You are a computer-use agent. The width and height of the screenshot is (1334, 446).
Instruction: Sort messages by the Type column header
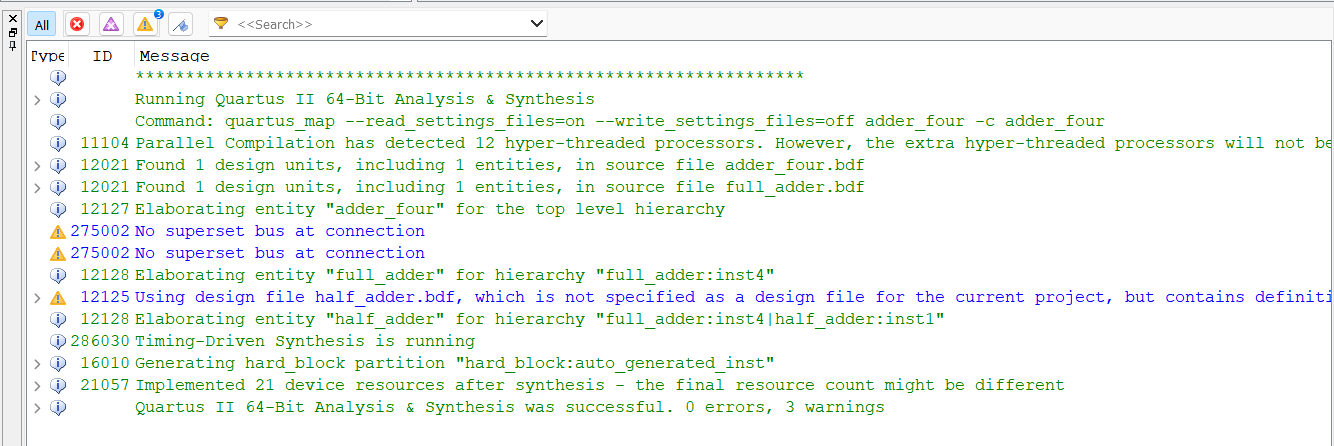[x=48, y=56]
